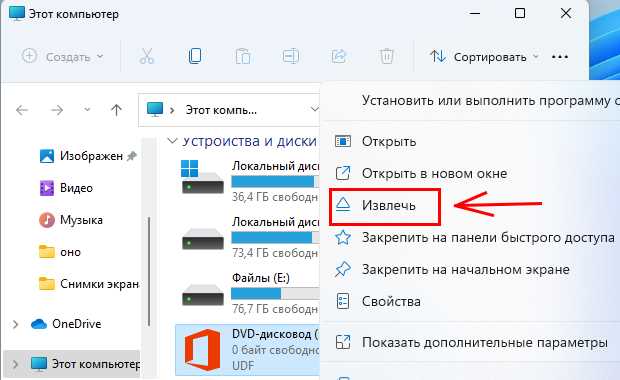Image resolution: width=620 pixels, height=380 pixels.
Task: Go up one level with up arrow
Action: pyautogui.click(x=116, y=110)
